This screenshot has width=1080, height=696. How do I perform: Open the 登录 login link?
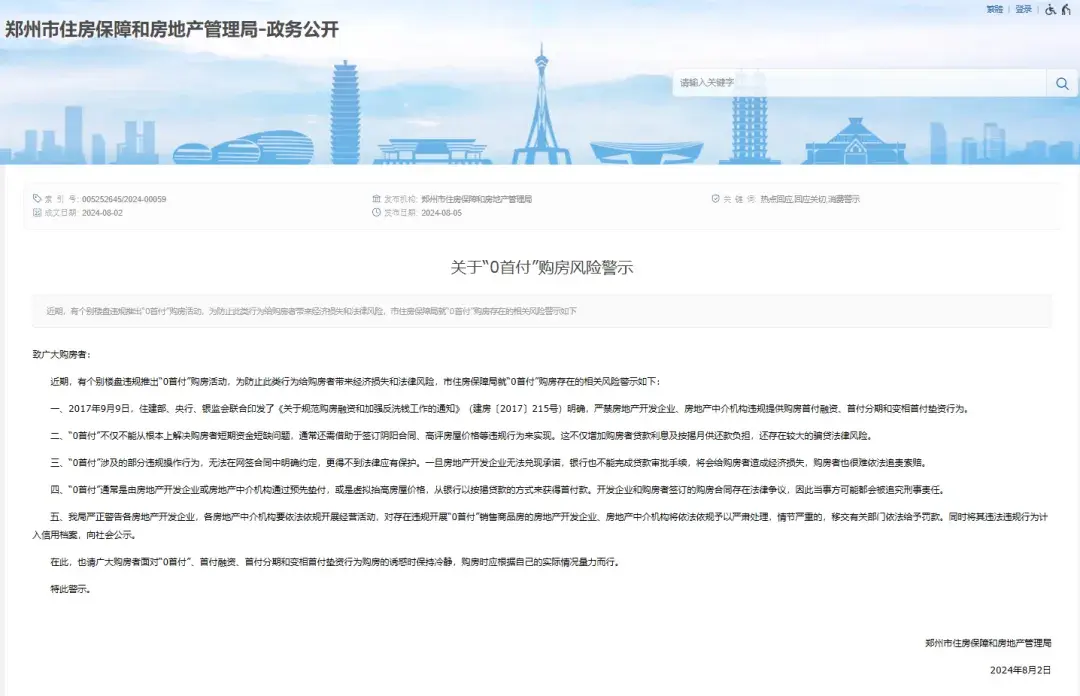coord(1023,10)
